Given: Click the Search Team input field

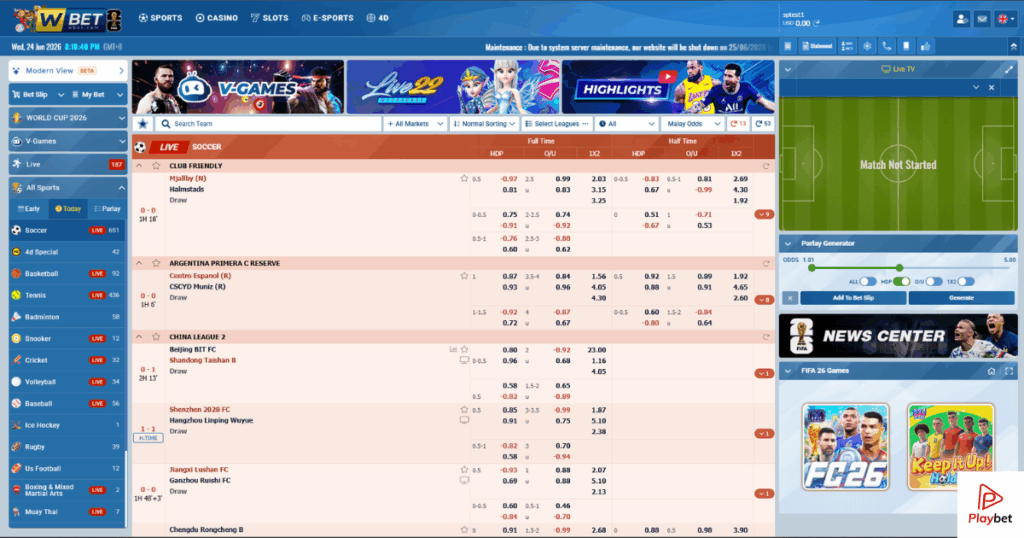Looking at the screenshot, I should point(268,123).
